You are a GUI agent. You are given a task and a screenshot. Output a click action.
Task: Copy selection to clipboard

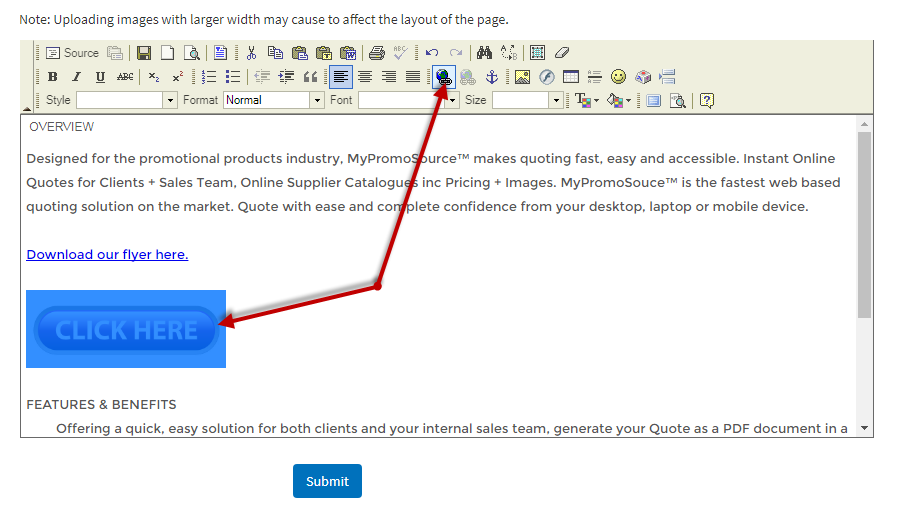click(x=275, y=53)
